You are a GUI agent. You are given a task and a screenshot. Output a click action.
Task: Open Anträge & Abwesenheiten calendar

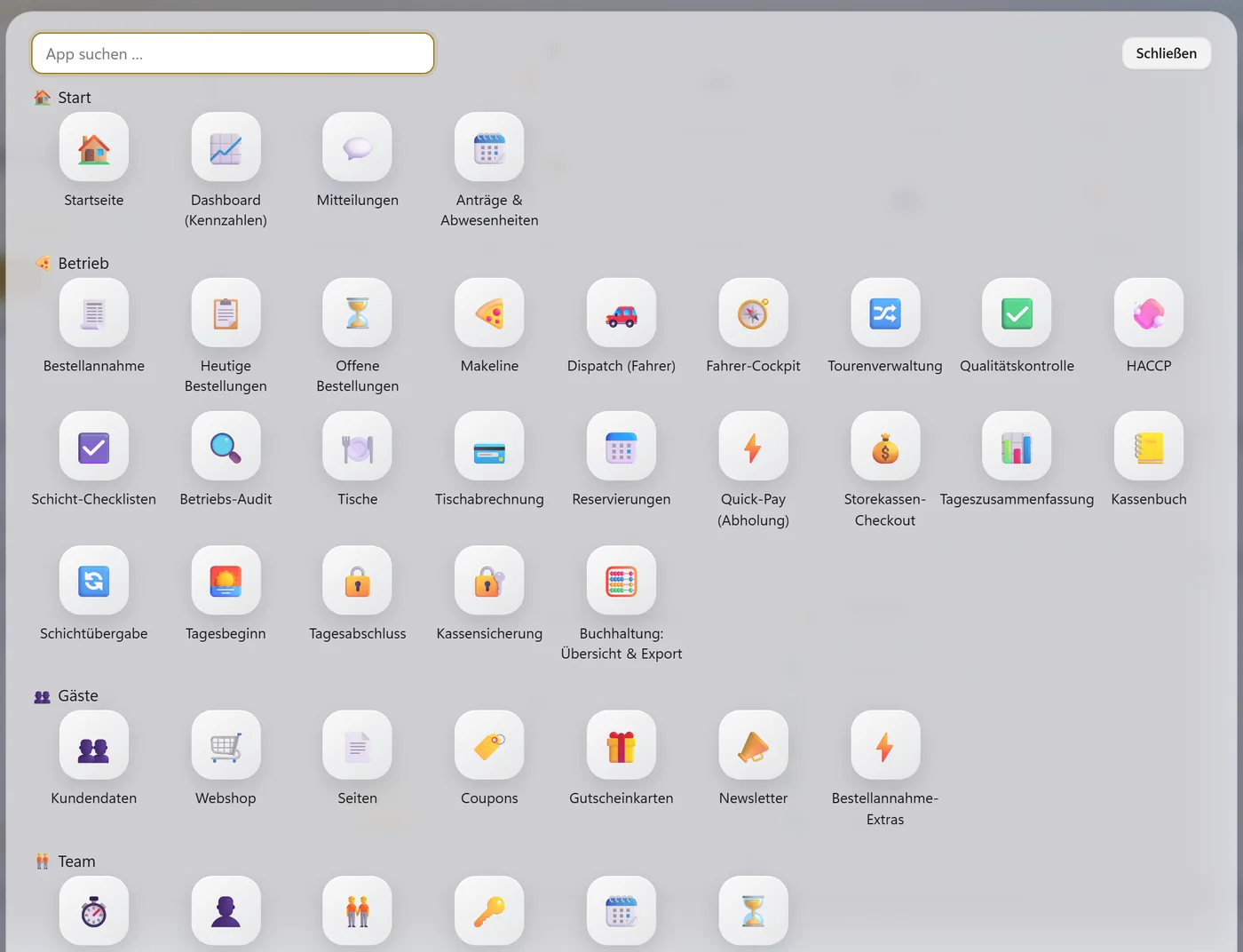pyautogui.click(x=489, y=147)
